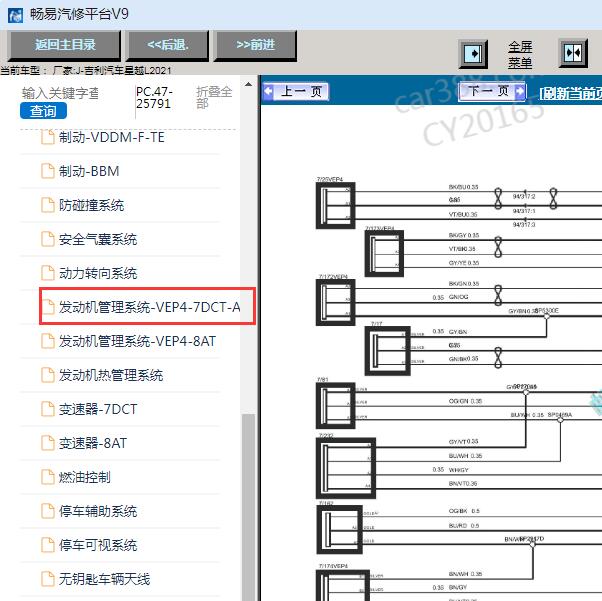Open 变速器-7DCT diagram entry
Image resolution: width=602 pixels, height=601 pixels.
pos(98,409)
